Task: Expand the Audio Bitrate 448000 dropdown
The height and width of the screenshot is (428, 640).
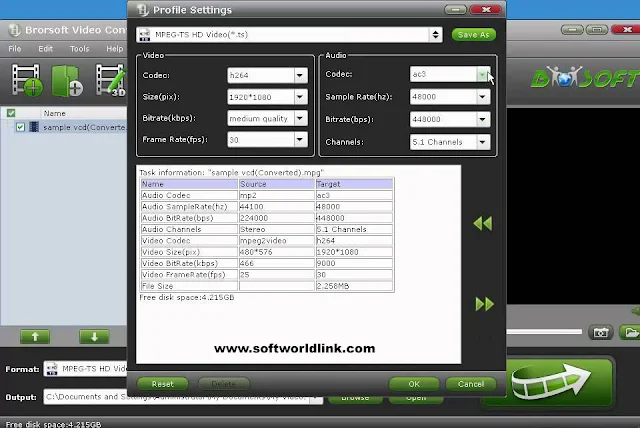Action: click(482, 119)
